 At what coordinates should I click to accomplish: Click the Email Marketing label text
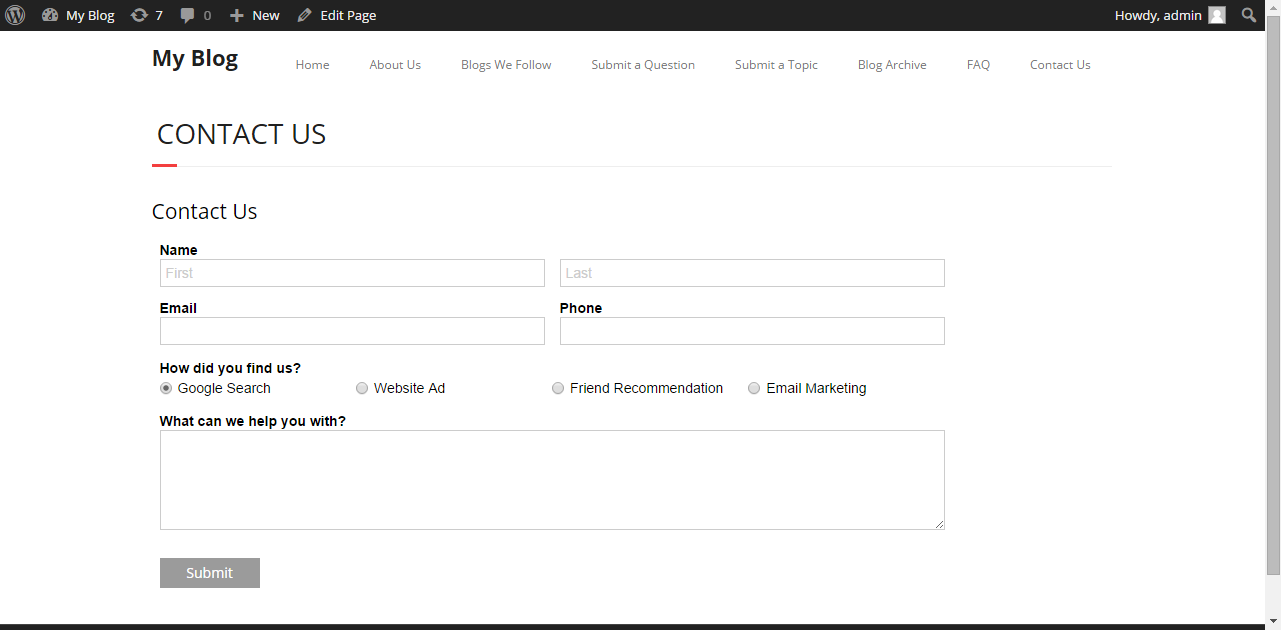(816, 388)
